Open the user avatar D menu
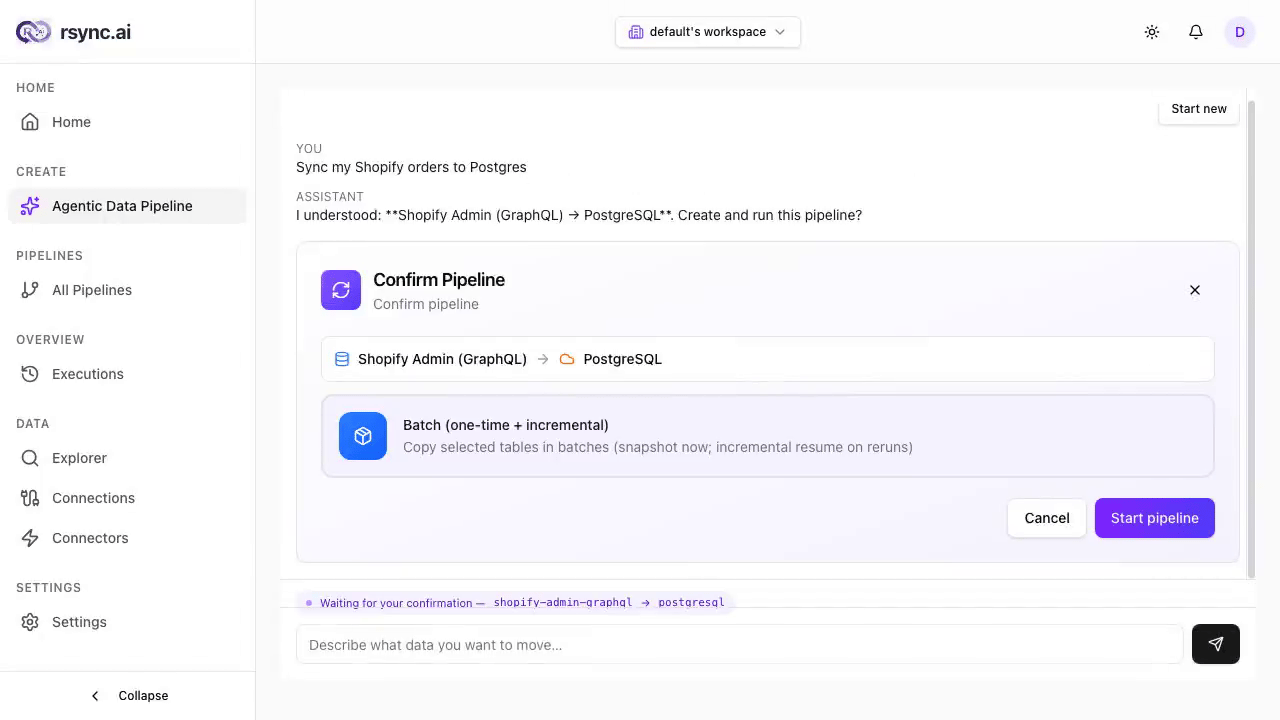The image size is (1280, 720). (x=1240, y=32)
